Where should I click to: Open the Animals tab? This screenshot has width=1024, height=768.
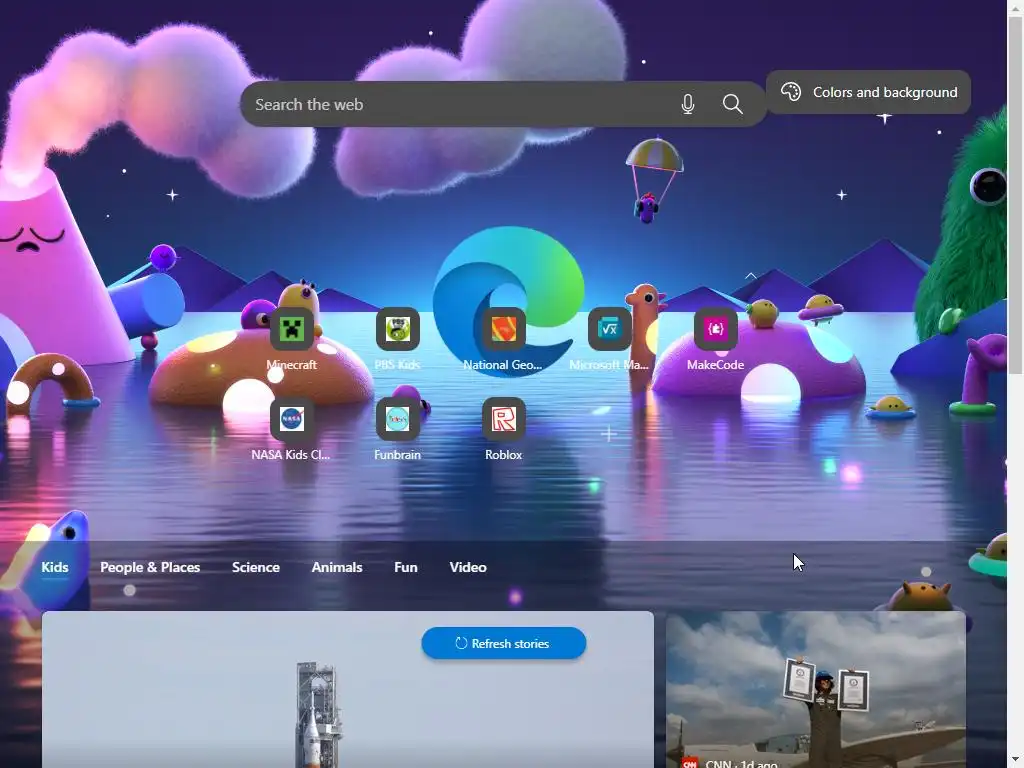click(x=337, y=567)
